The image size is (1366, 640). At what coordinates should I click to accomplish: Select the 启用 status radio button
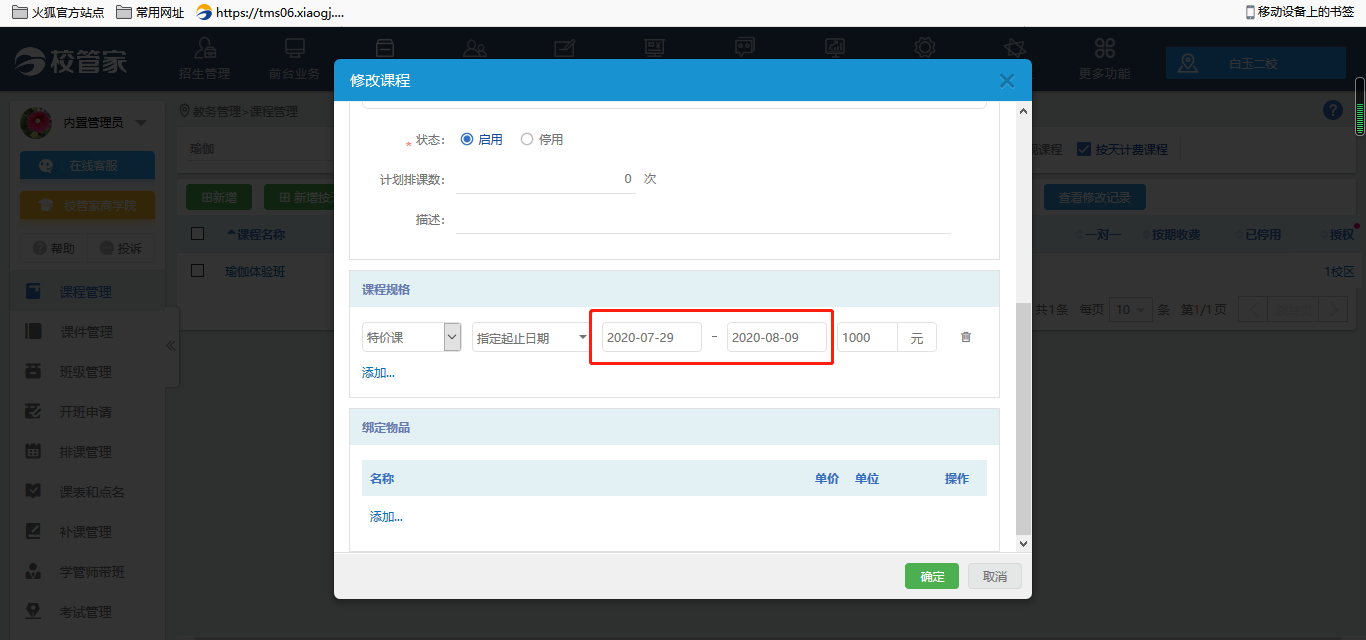(467, 140)
